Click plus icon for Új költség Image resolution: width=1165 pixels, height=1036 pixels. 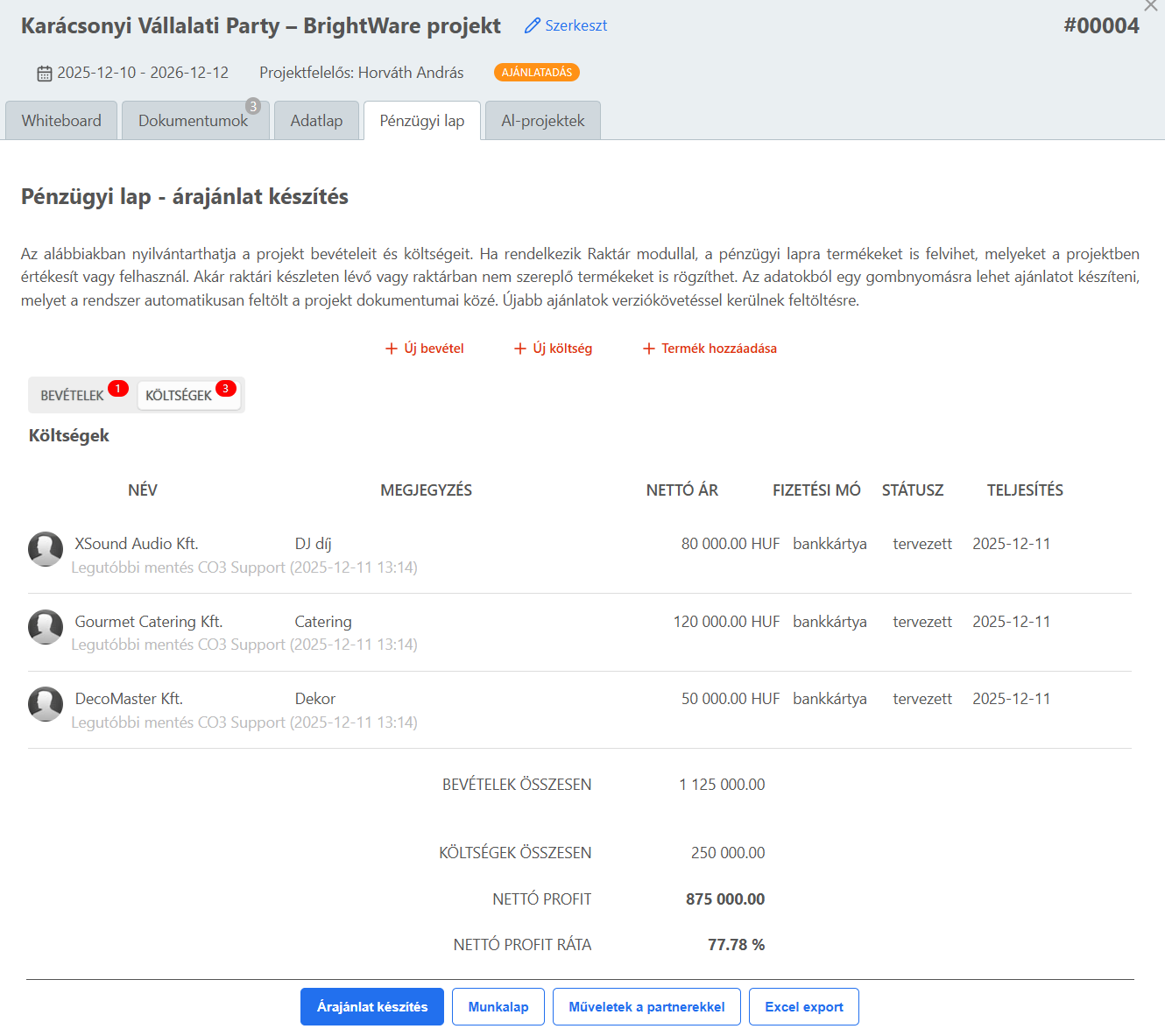[x=520, y=349]
